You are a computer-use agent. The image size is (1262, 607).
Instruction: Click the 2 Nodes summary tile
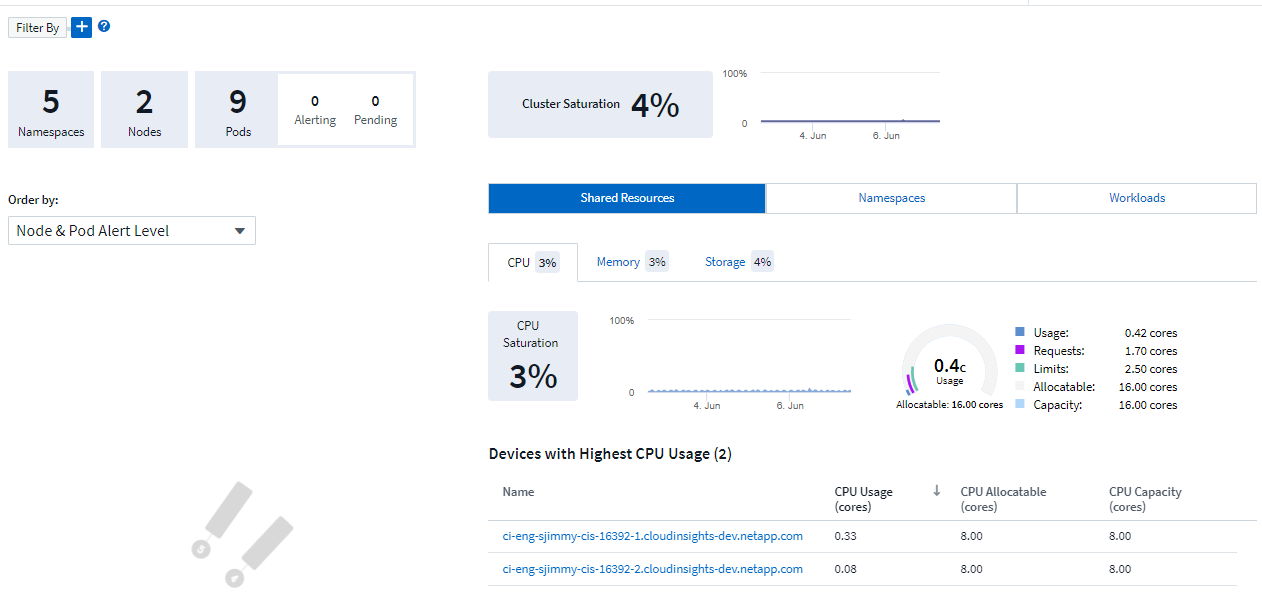(x=145, y=110)
